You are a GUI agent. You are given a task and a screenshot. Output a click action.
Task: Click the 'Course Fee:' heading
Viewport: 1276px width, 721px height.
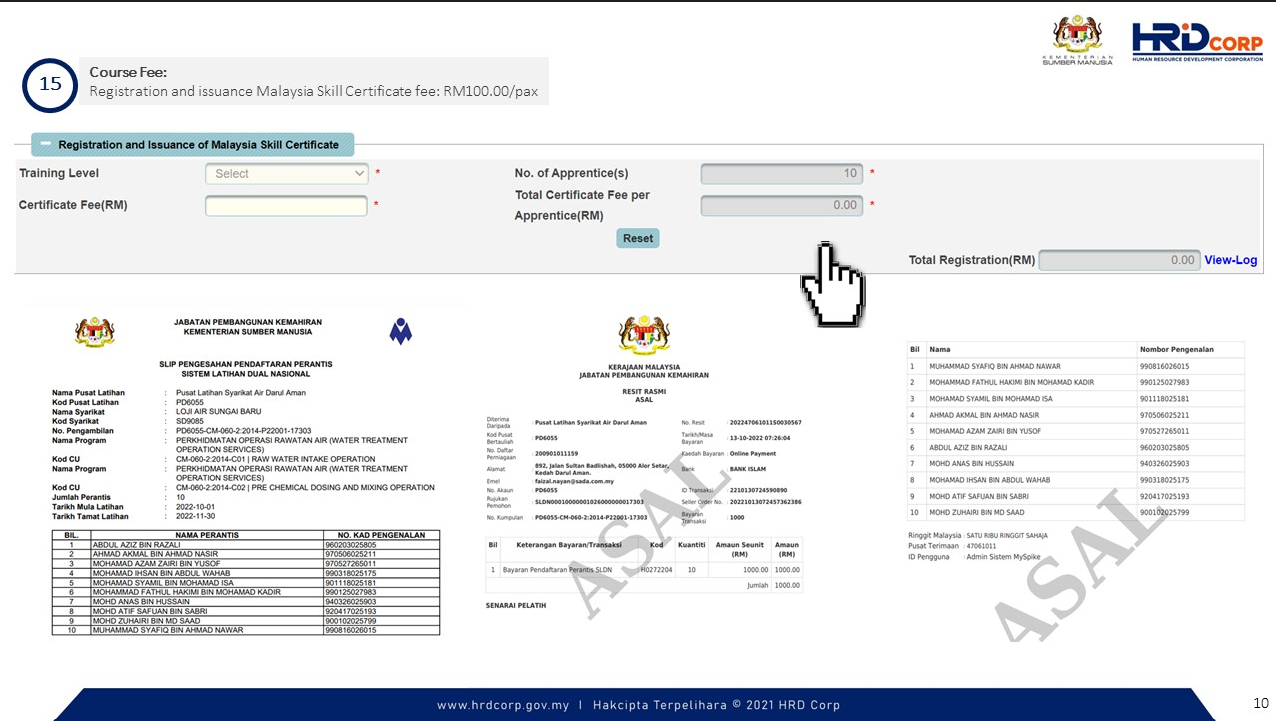128,72
